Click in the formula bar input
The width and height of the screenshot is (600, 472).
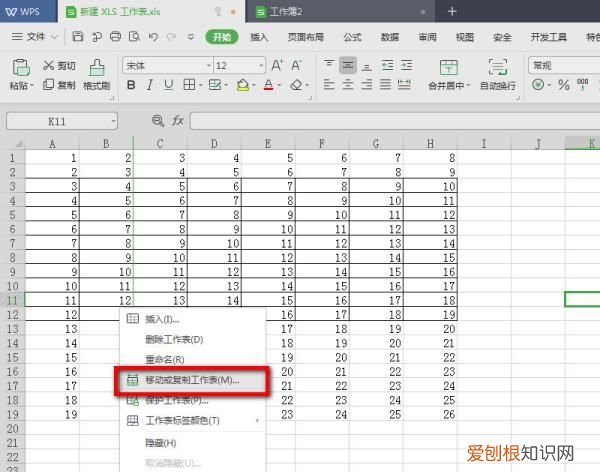pyautogui.click(x=395, y=121)
